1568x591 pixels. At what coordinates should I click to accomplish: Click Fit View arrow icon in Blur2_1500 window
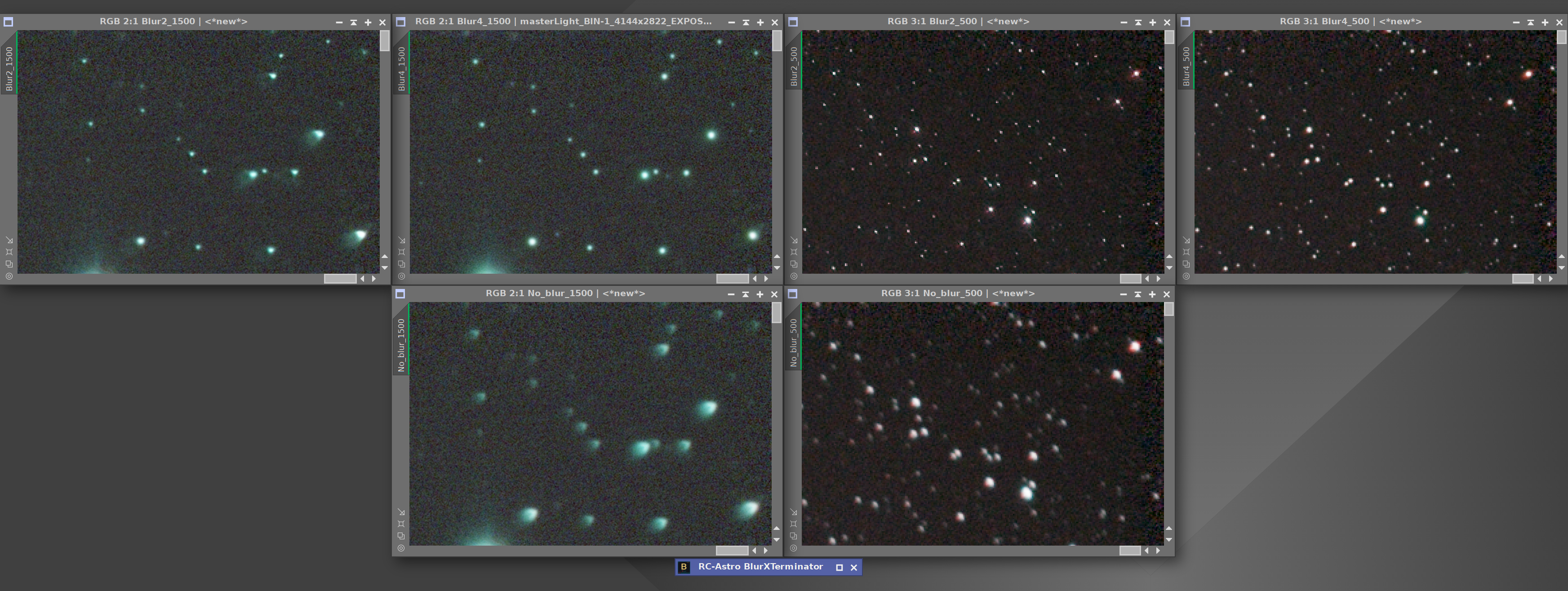pos(9,240)
